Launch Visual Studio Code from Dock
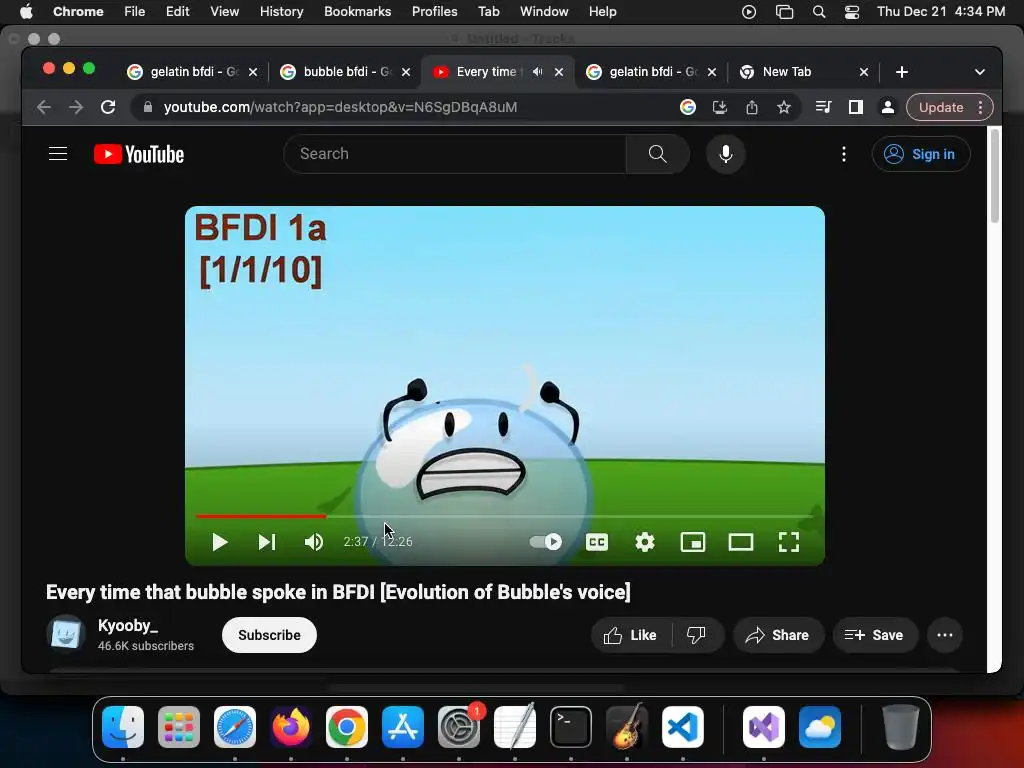The width and height of the screenshot is (1024, 768). point(682,727)
